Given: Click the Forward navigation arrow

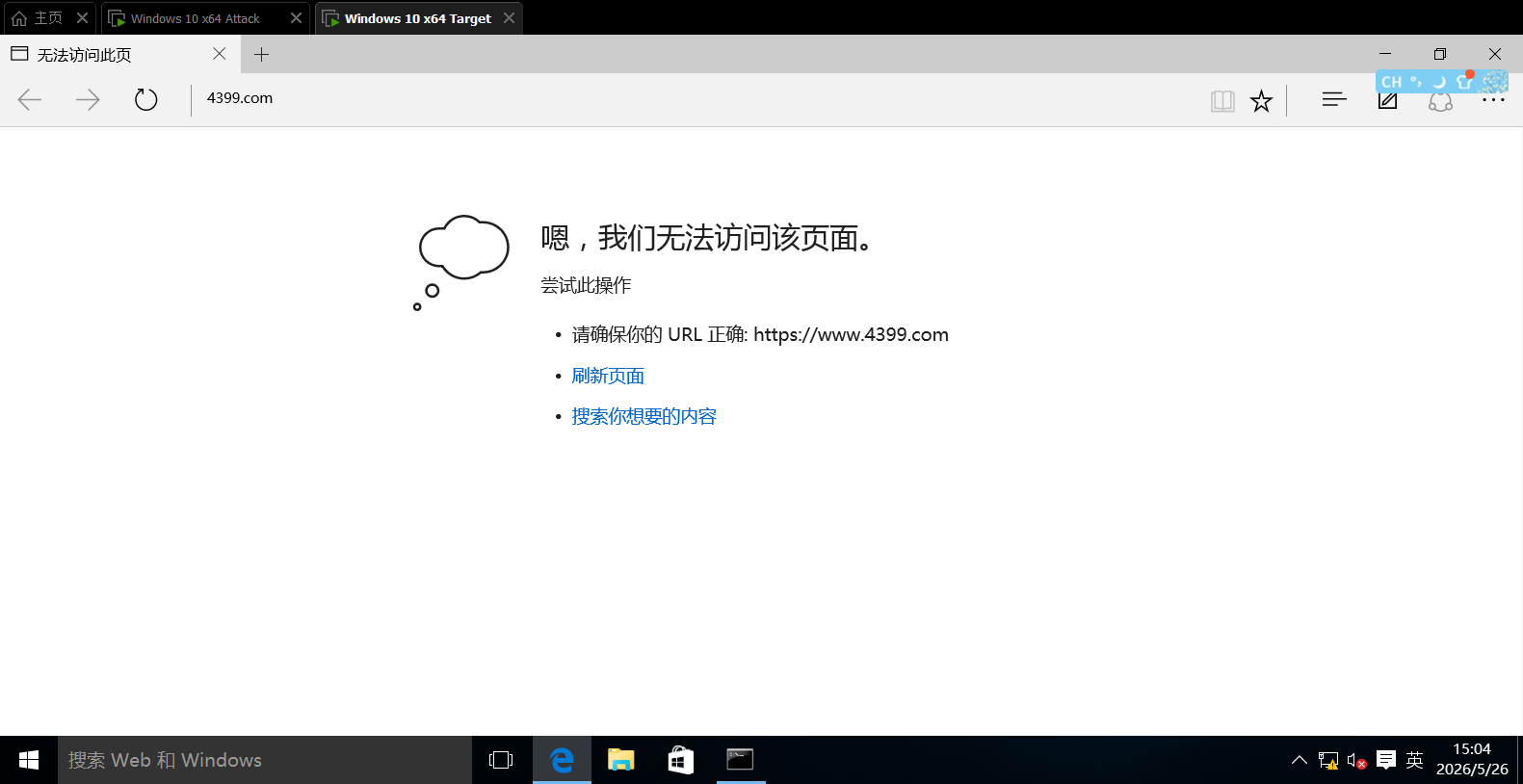Looking at the screenshot, I should (88, 99).
